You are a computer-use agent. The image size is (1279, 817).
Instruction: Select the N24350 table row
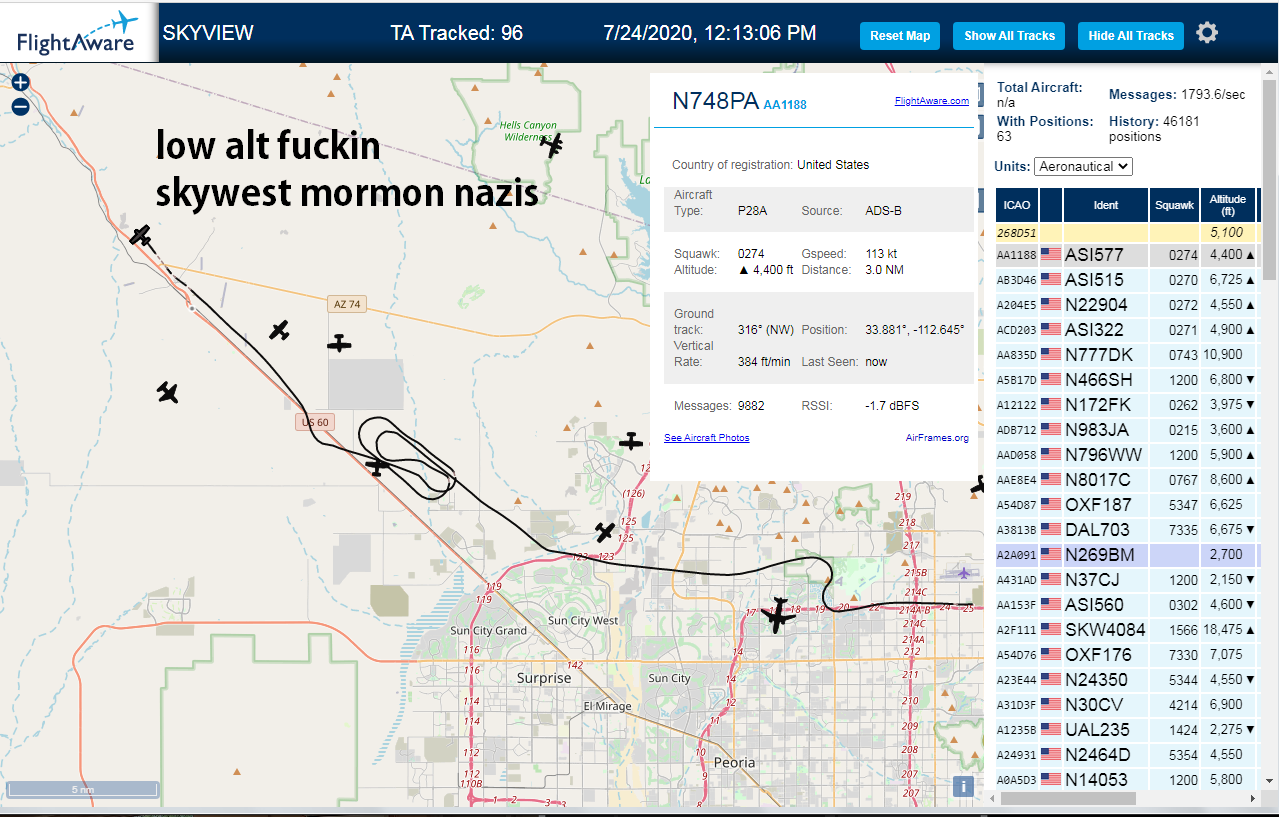[1127, 680]
